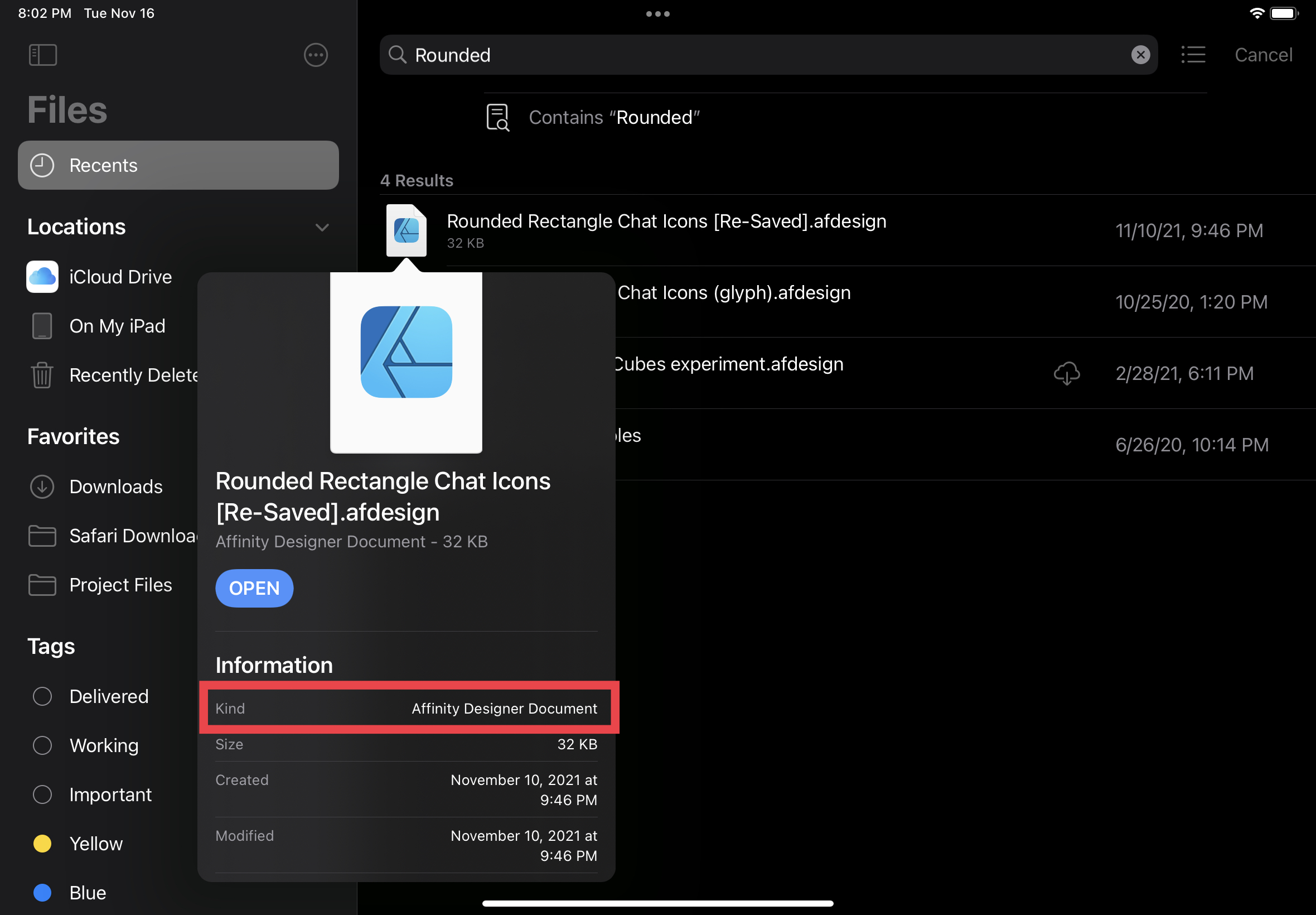Filter by the Yellow tag color

[42, 844]
